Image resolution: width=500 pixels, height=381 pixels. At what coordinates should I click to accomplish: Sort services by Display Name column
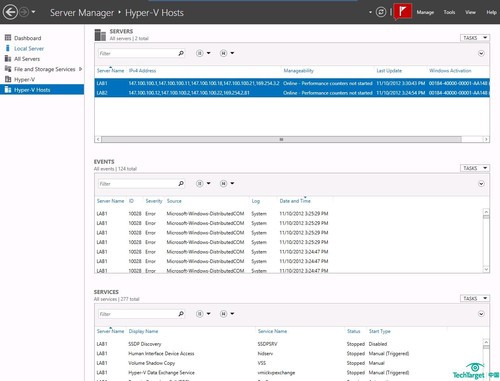tap(143, 331)
